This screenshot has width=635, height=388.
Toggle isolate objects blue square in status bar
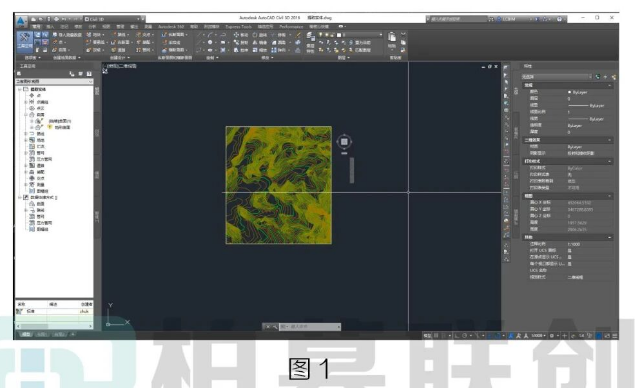pos(598,336)
